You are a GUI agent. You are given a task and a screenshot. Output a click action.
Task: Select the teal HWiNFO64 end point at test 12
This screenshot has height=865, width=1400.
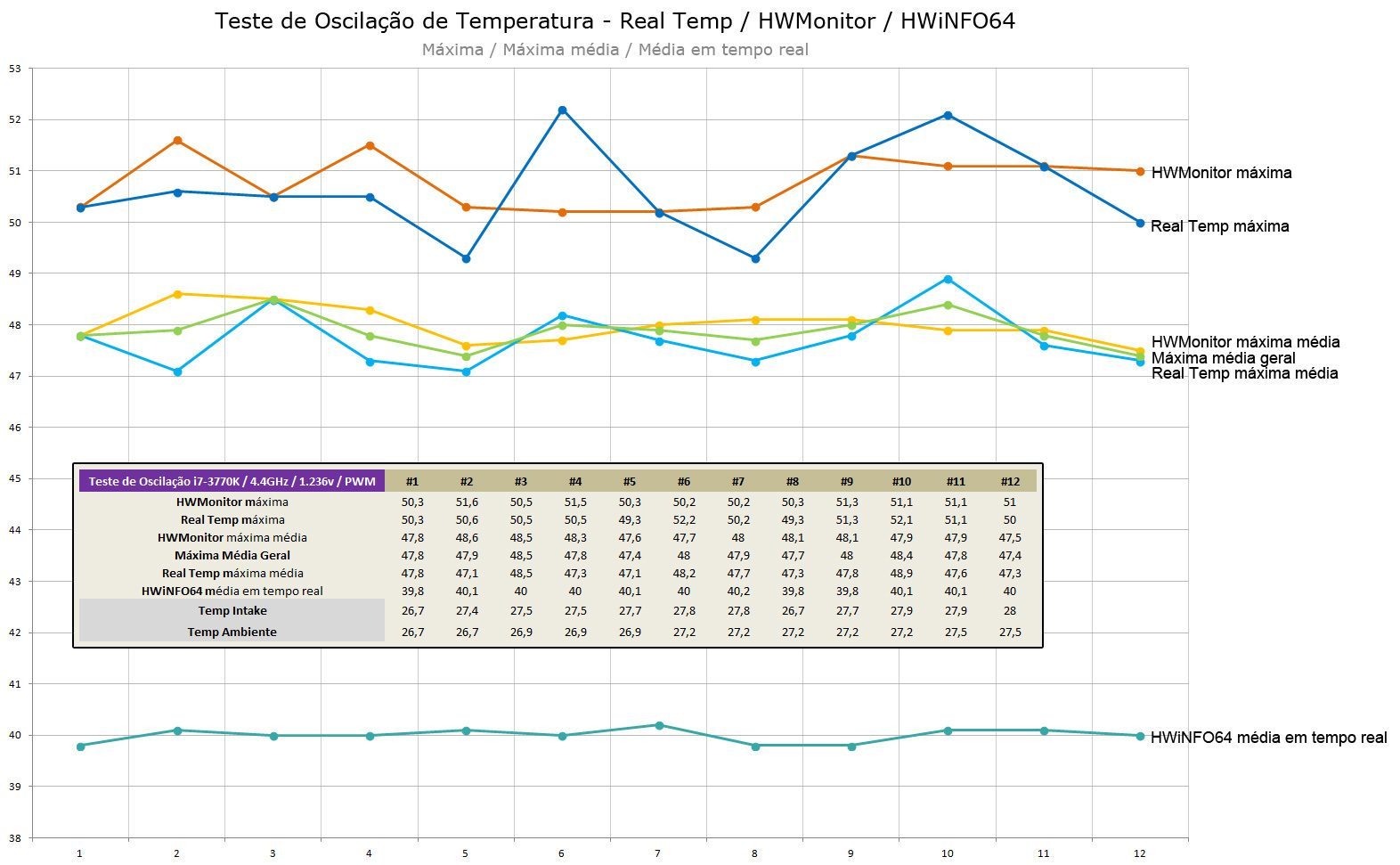(1140, 736)
